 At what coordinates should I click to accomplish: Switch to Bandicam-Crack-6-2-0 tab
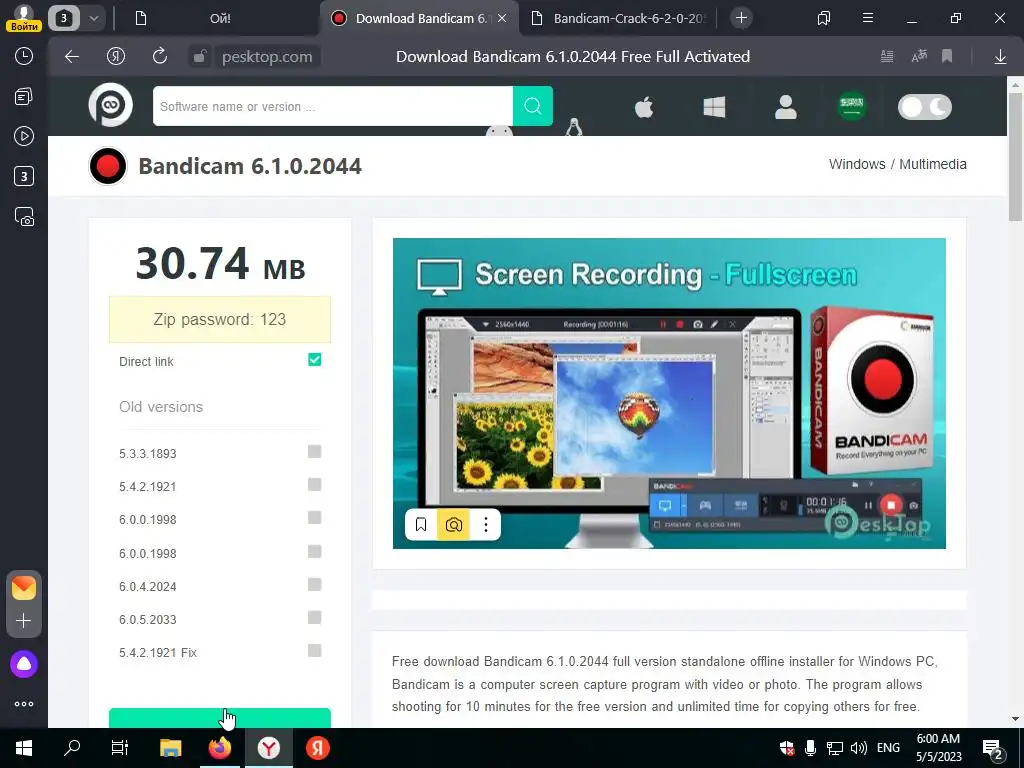coord(618,18)
